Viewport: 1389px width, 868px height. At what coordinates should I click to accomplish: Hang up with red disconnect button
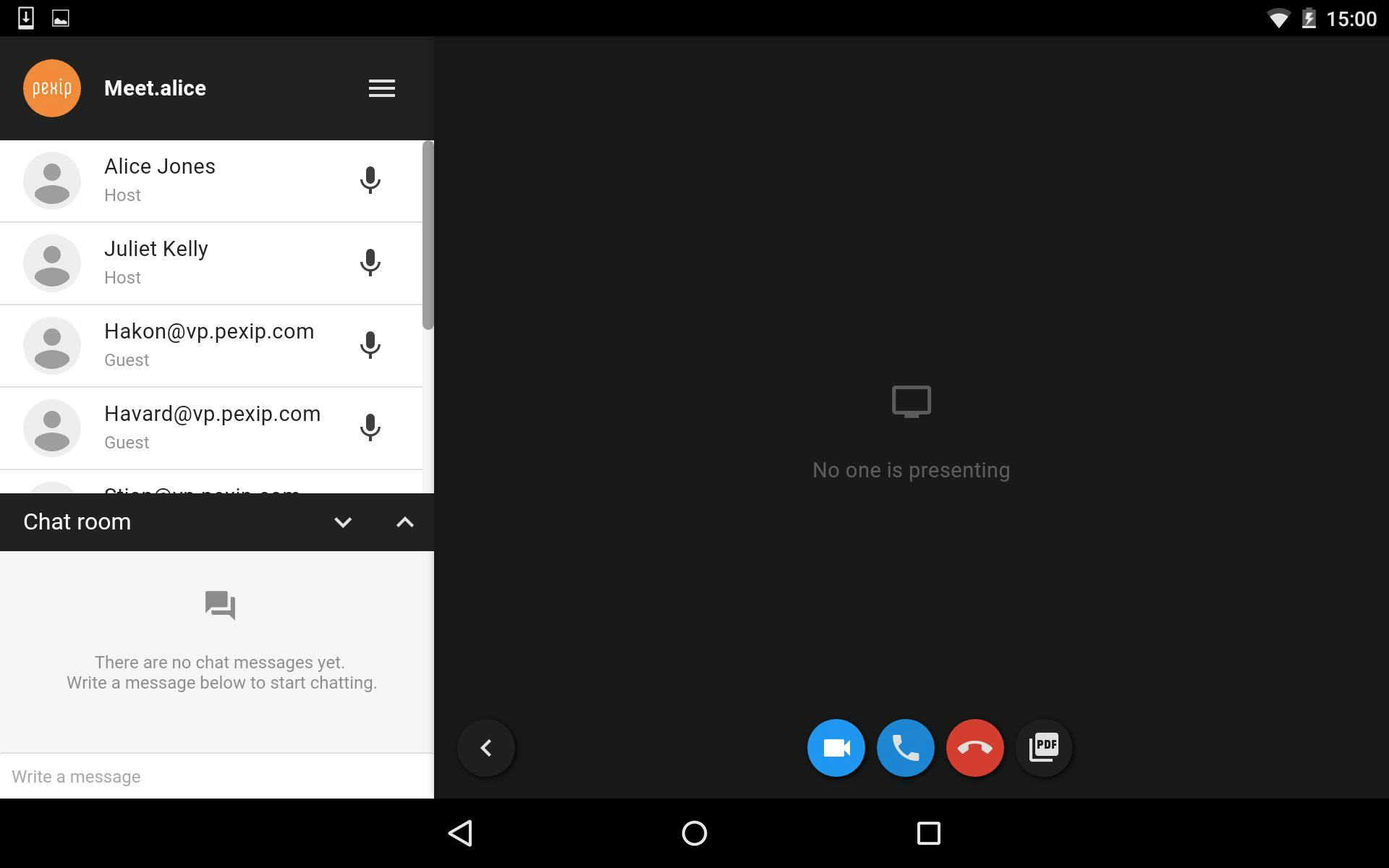click(975, 748)
